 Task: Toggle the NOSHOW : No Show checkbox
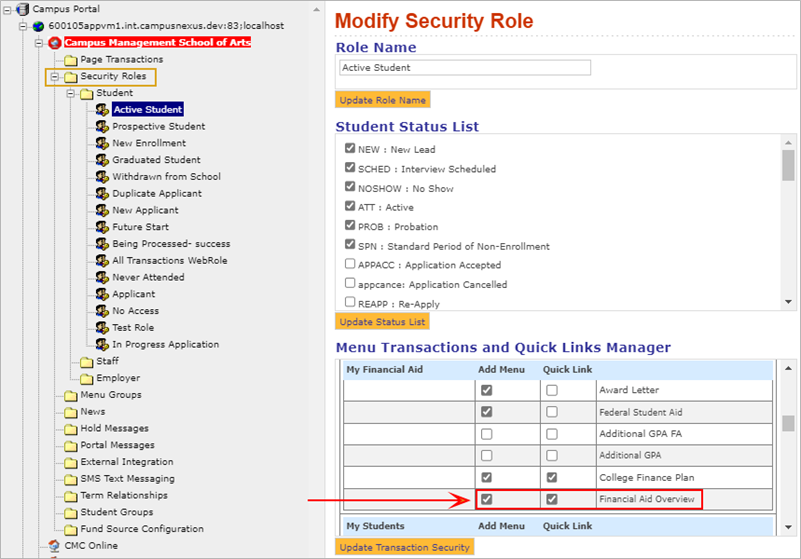(350, 187)
